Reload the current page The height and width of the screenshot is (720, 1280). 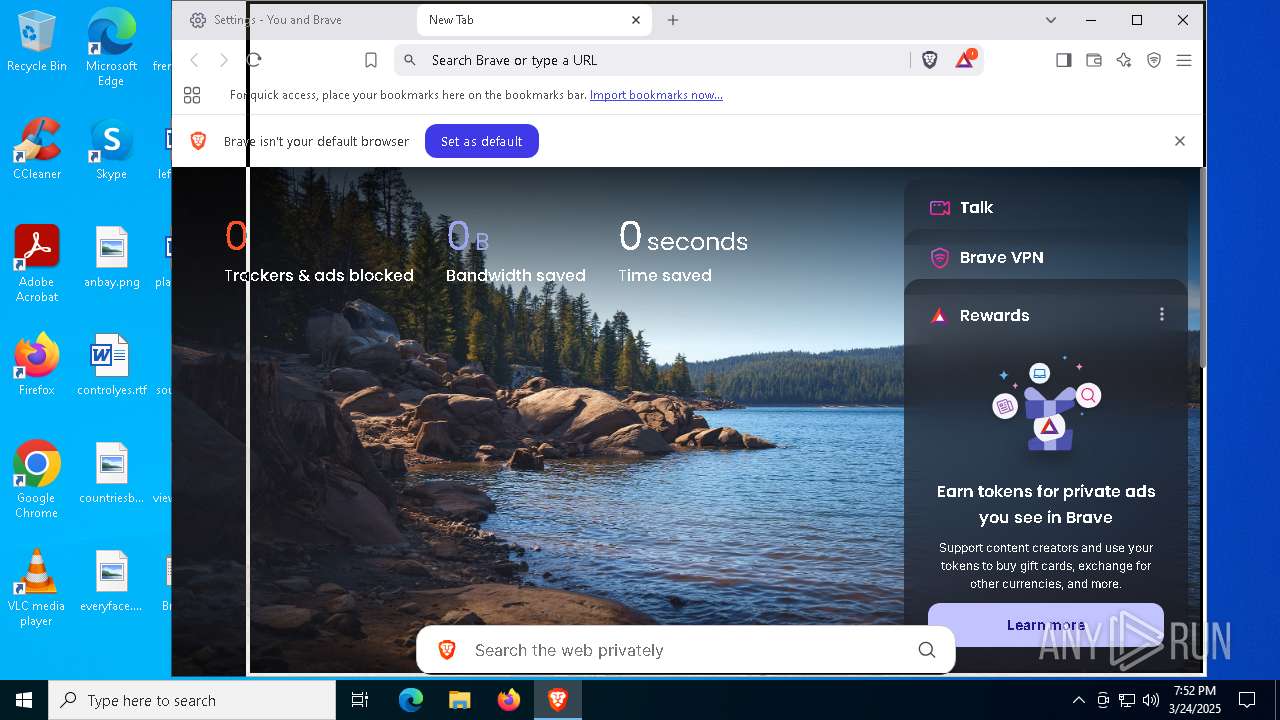pos(254,60)
